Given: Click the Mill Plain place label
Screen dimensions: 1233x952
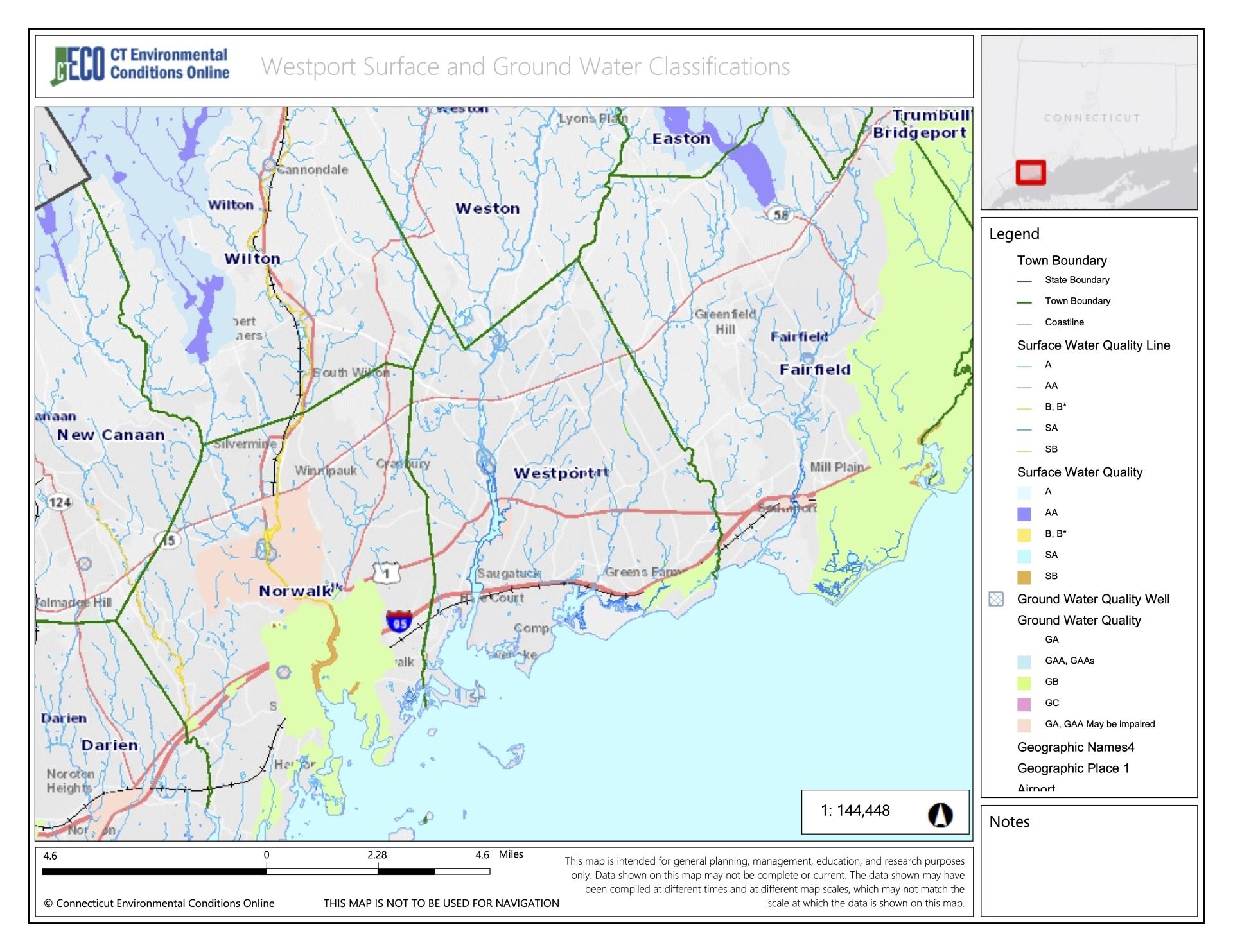Looking at the screenshot, I should point(837,467).
